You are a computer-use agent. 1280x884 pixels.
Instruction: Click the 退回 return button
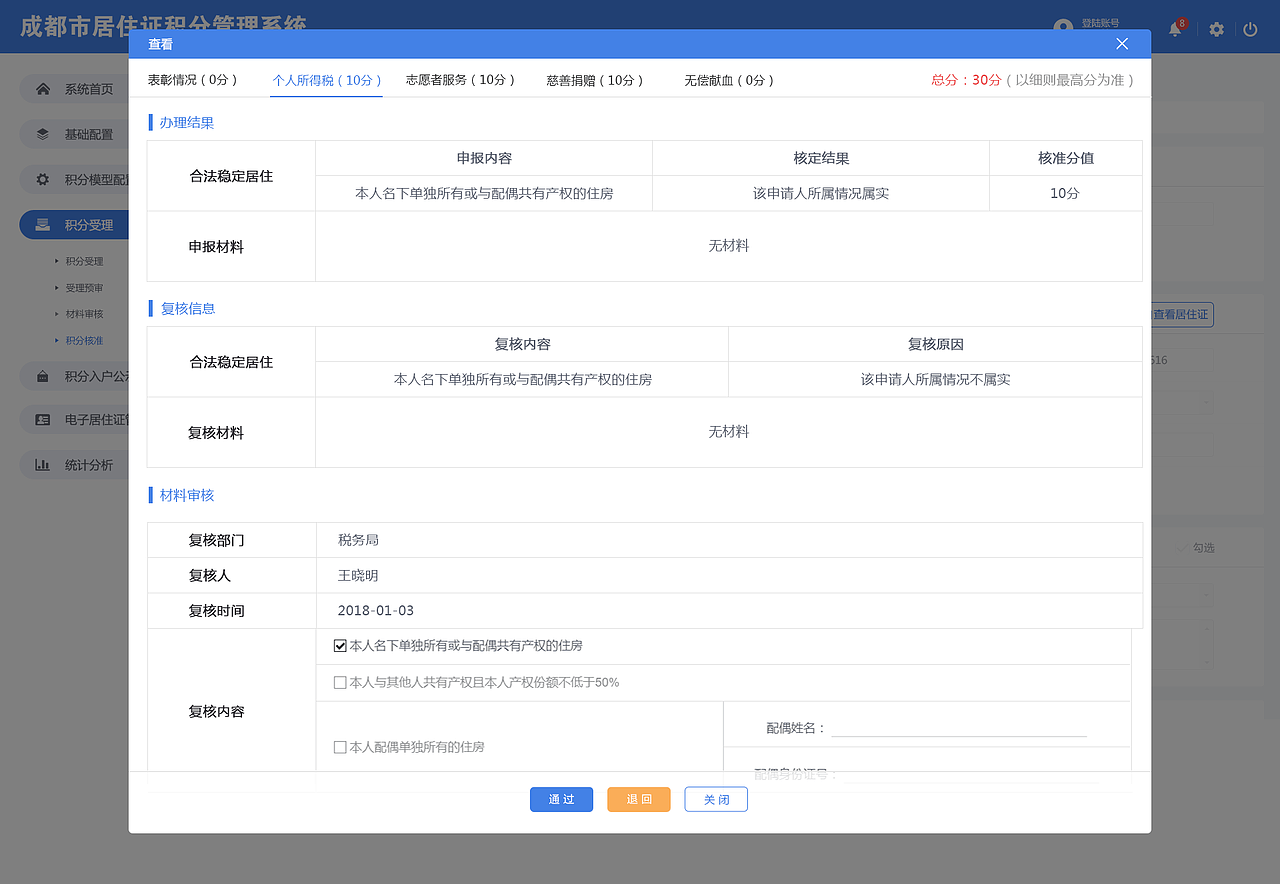click(639, 799)
